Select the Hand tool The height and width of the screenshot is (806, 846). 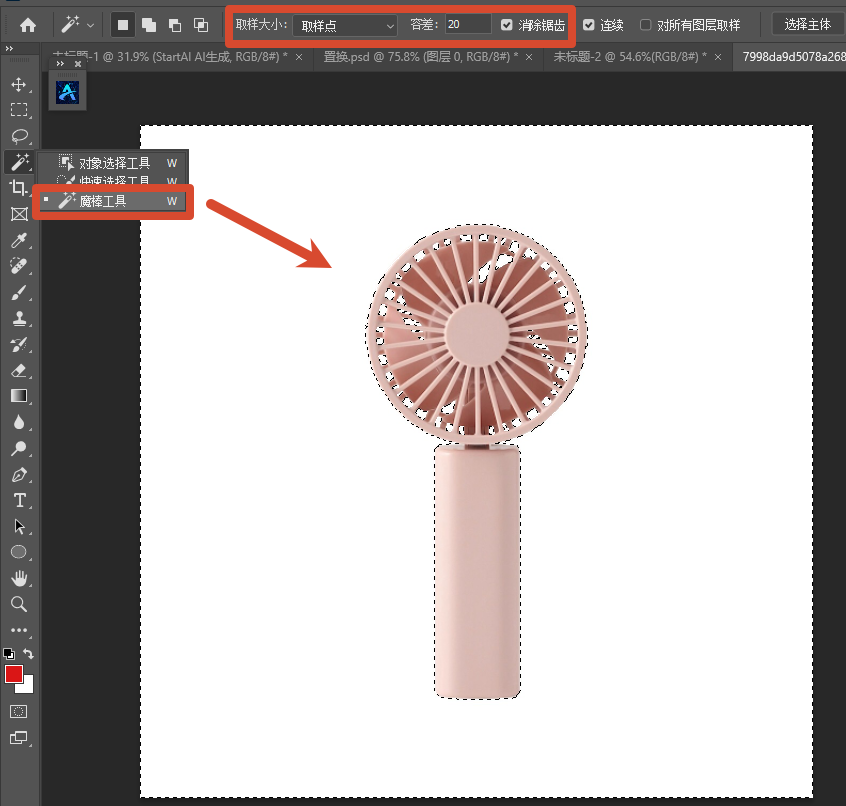coord(19,578)
